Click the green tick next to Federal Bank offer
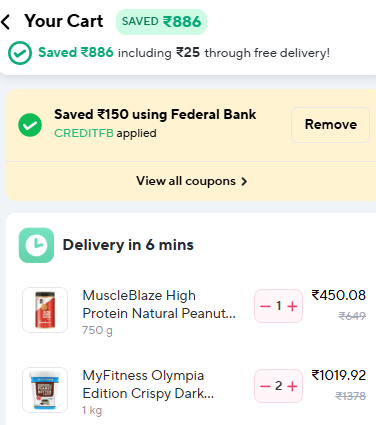The image size is (376, 425). click(30, 125)
